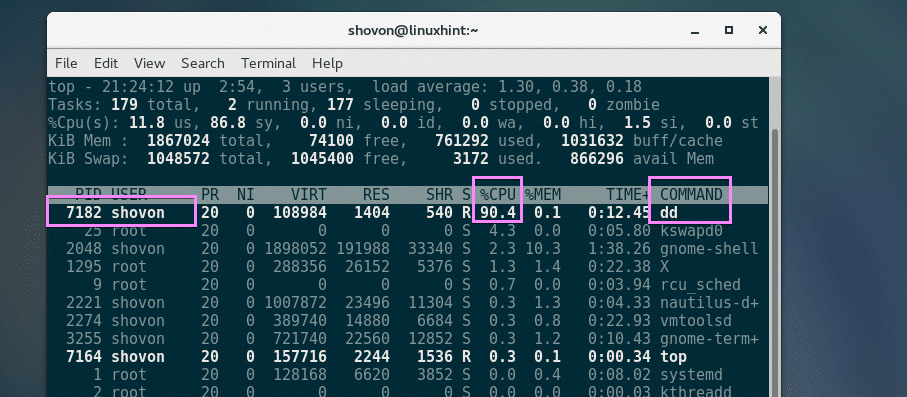
Task: Click the rcu_sched process name
Action: pyautogui.click(x=700, y=285)
